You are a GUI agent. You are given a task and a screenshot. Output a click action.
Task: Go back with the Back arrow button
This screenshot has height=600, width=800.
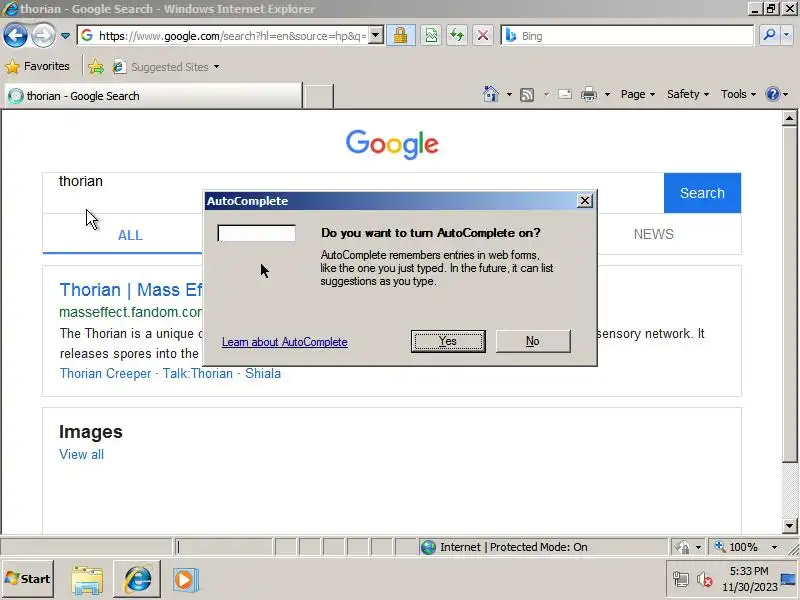15,36
